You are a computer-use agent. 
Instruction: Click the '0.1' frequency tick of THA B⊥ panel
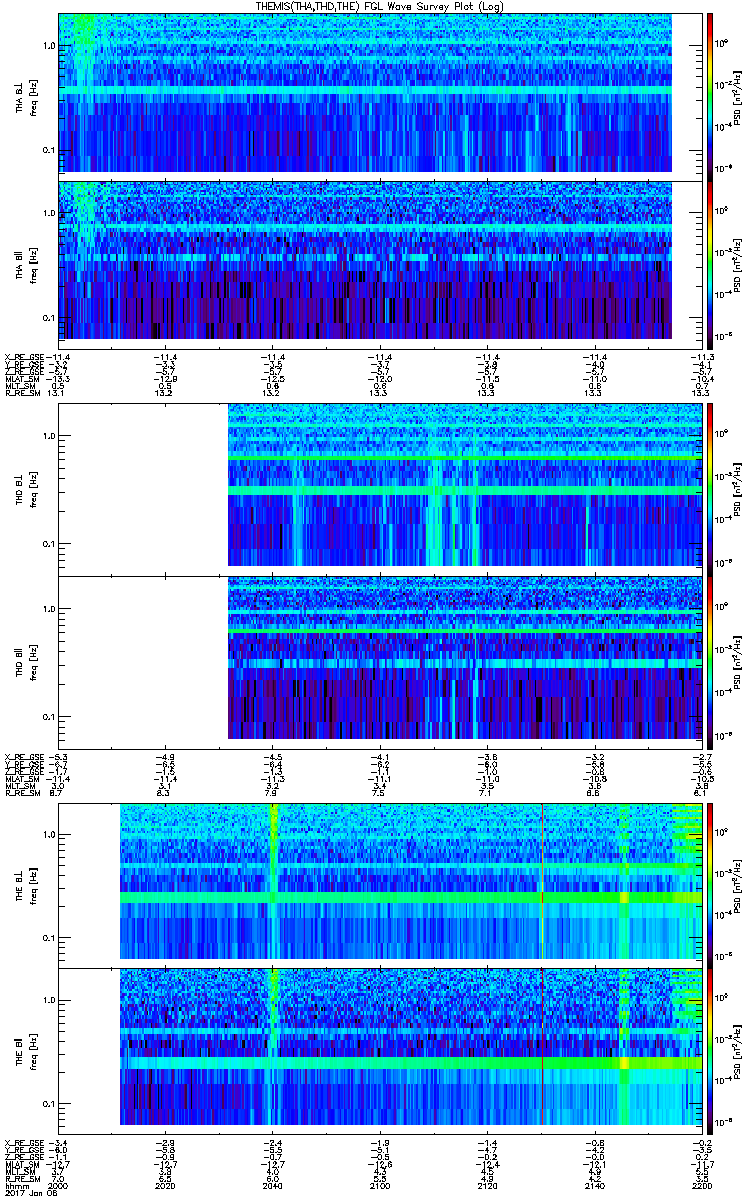click(x=48, y=151)
